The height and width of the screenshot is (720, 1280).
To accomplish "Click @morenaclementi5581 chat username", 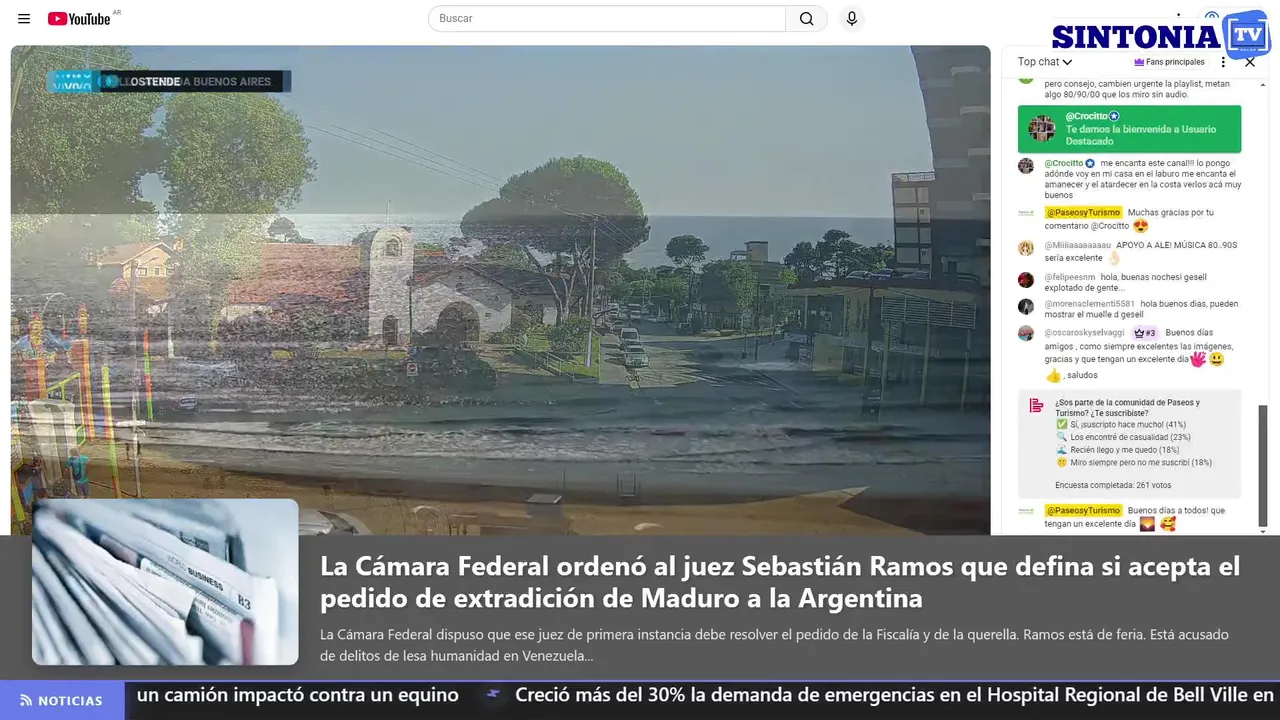I will tap(1090, 304).
